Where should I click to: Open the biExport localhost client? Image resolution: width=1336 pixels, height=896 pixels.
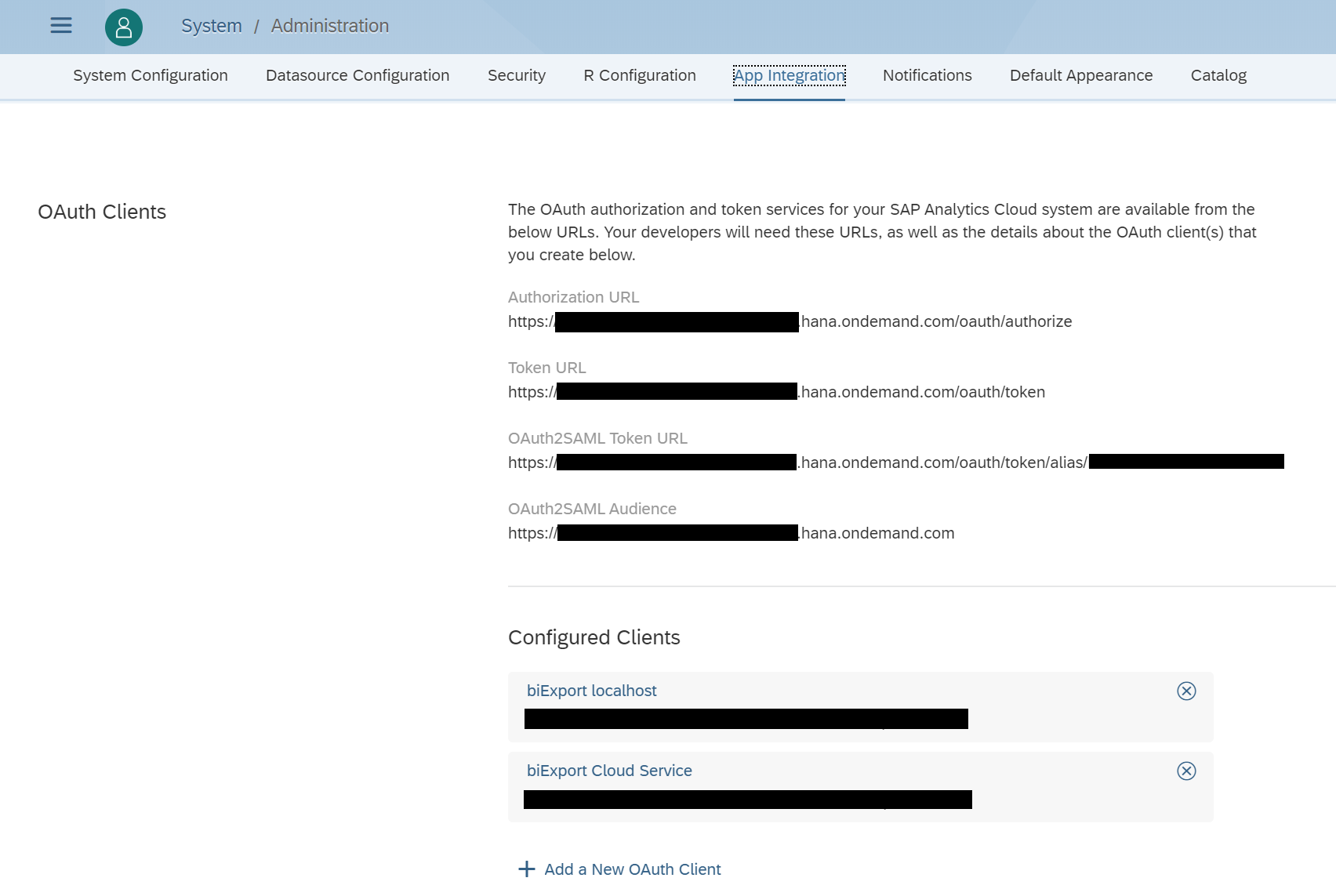point(592,691)
